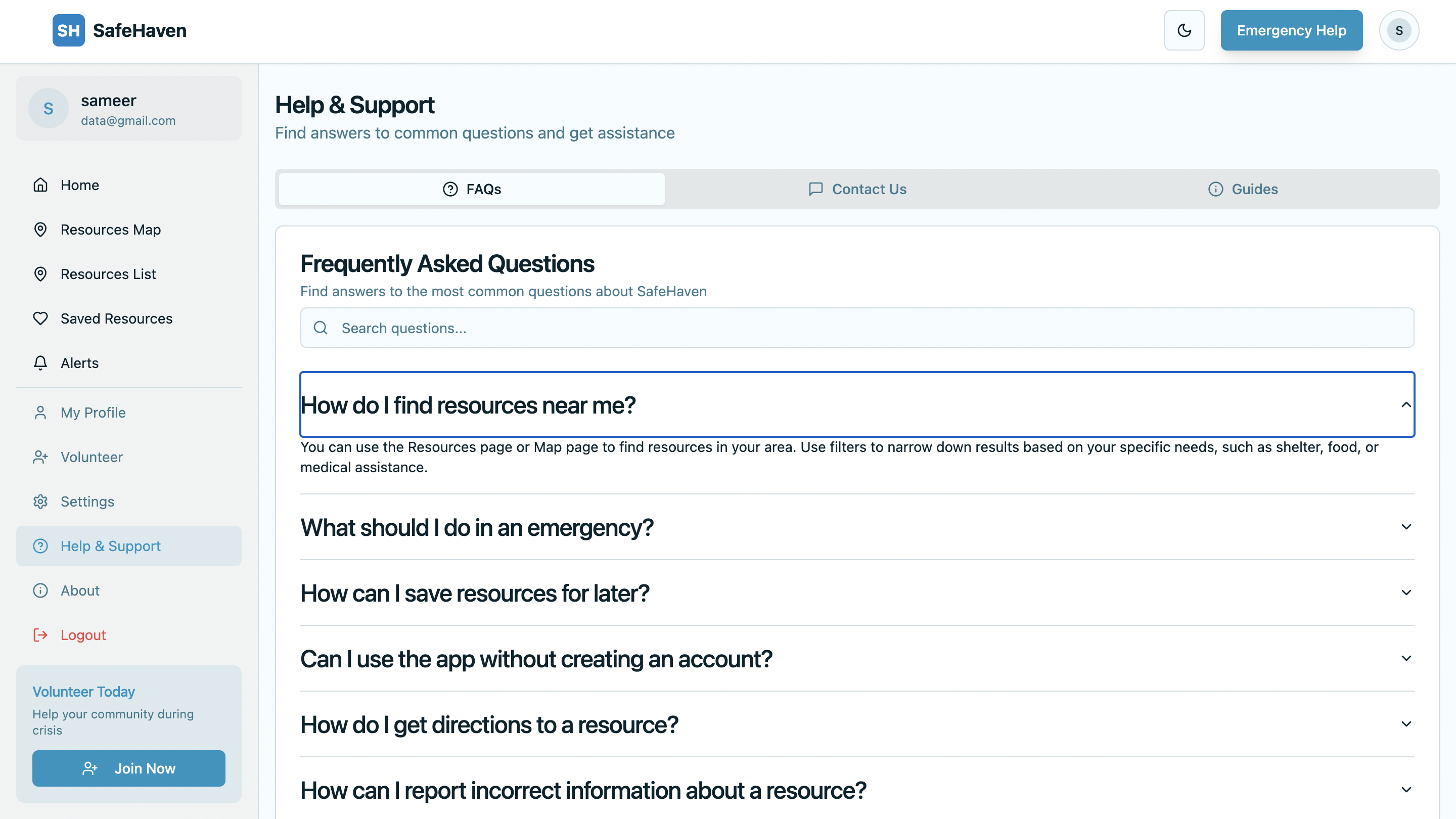Click the Join Now volunteer button
This screenshot has width=1456, height=819.
click(128, 768)
